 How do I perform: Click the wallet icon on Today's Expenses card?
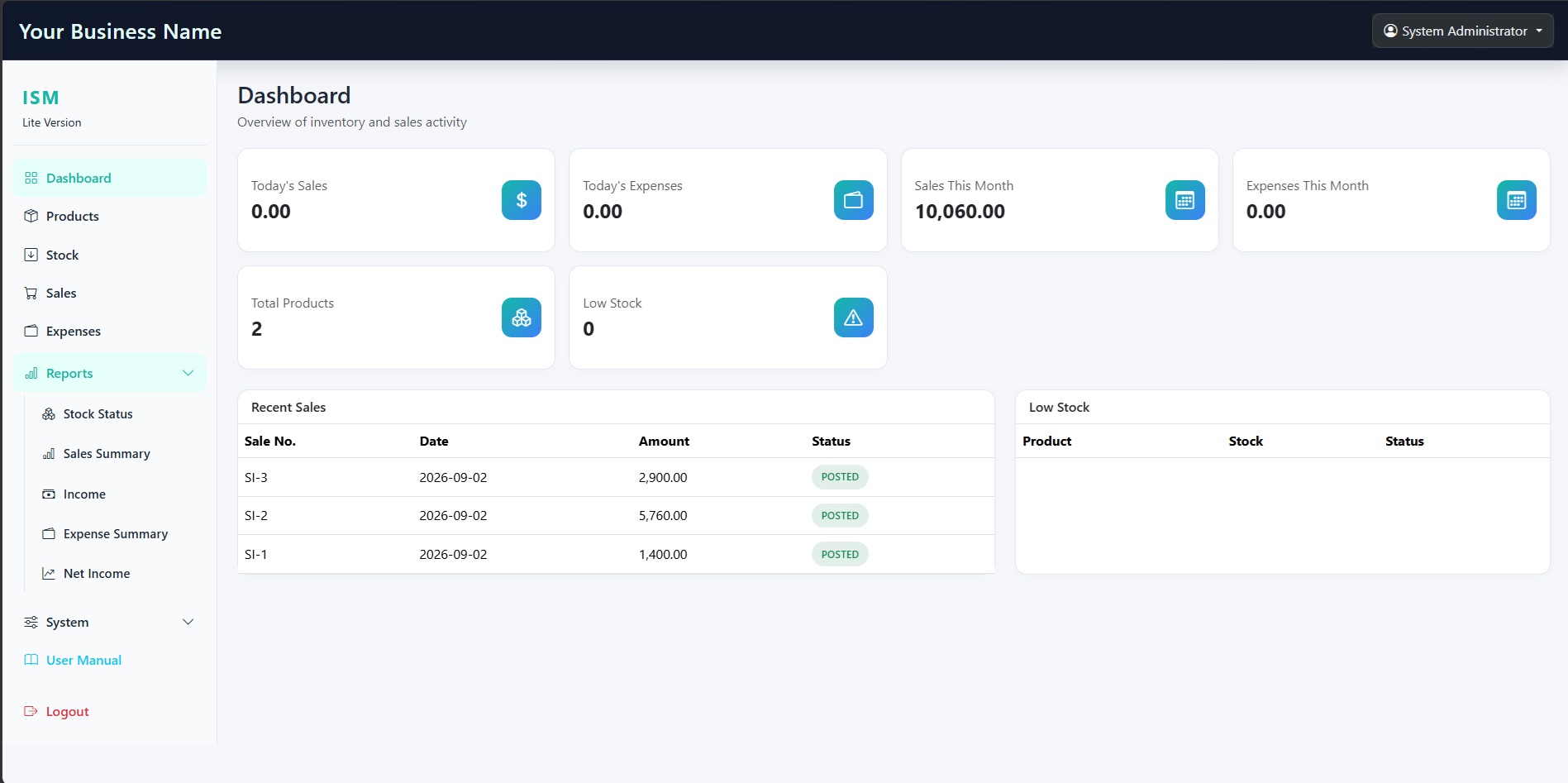(x=853, y=200)
